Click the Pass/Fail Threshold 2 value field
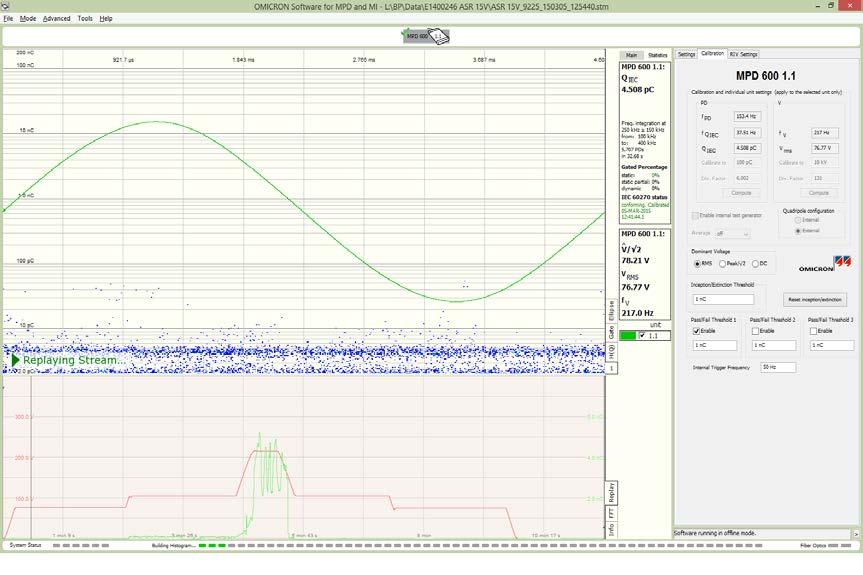This screenshot has height=575, width=863. [x=774, y=345]
